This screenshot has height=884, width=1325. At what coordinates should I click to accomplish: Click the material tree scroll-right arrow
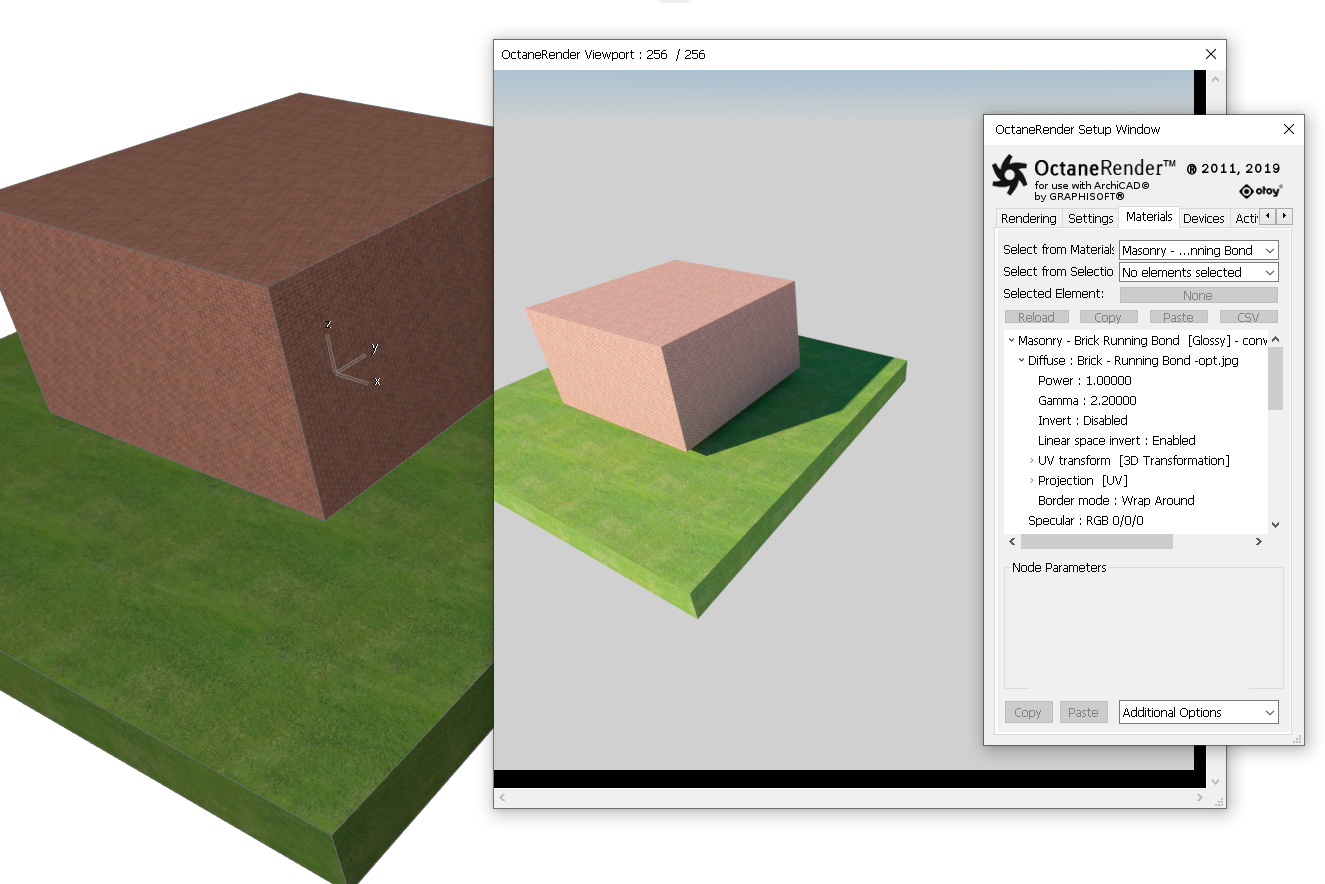1259,541
